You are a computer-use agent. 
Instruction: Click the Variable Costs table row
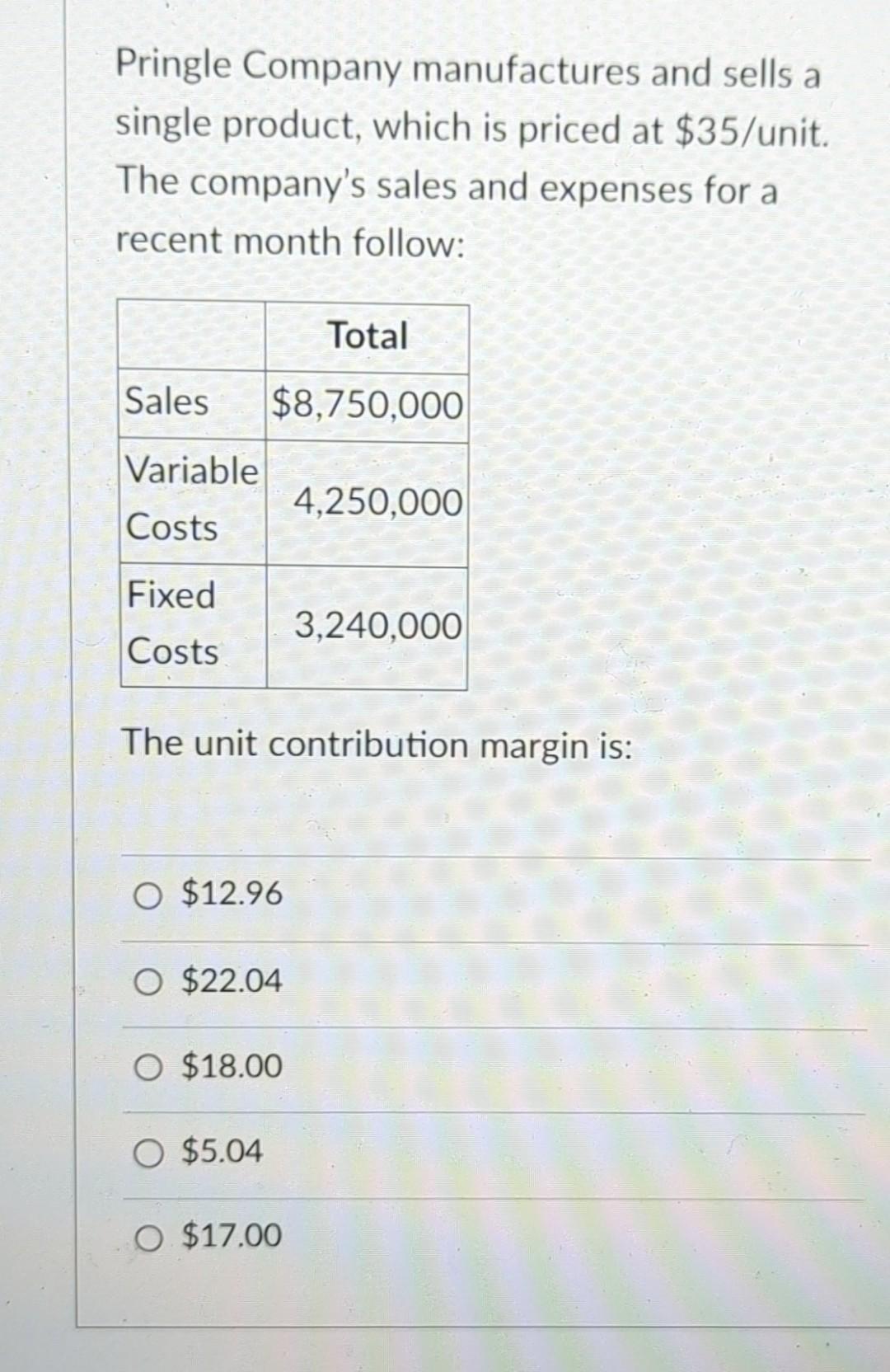coord(192,499)
